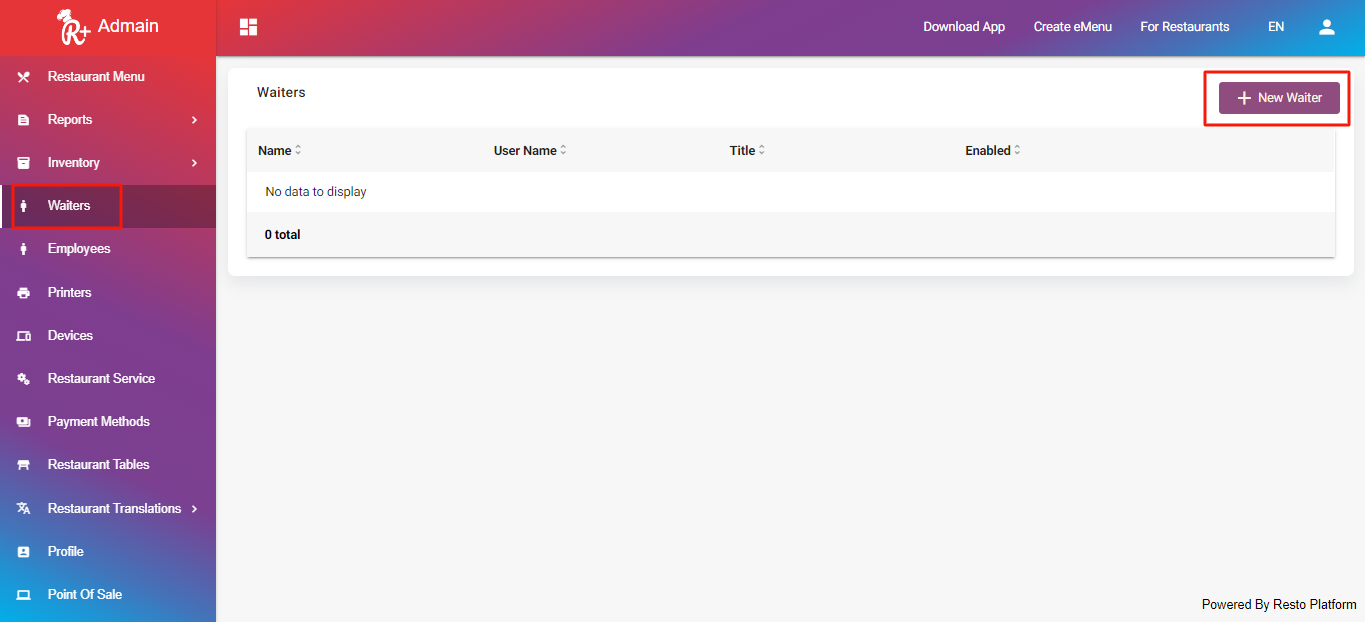Select Restaurant Service in sidebar

(101, 379)
